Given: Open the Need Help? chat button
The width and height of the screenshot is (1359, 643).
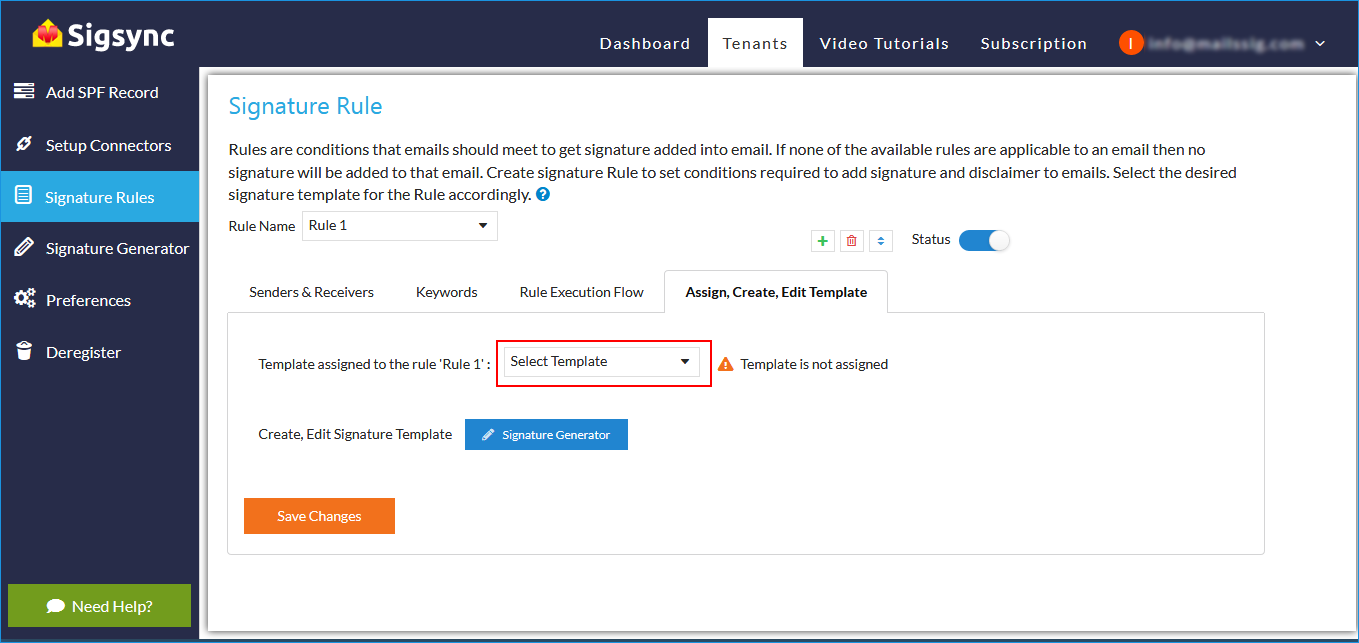Looking at the screenshot, I should (99, 606).
